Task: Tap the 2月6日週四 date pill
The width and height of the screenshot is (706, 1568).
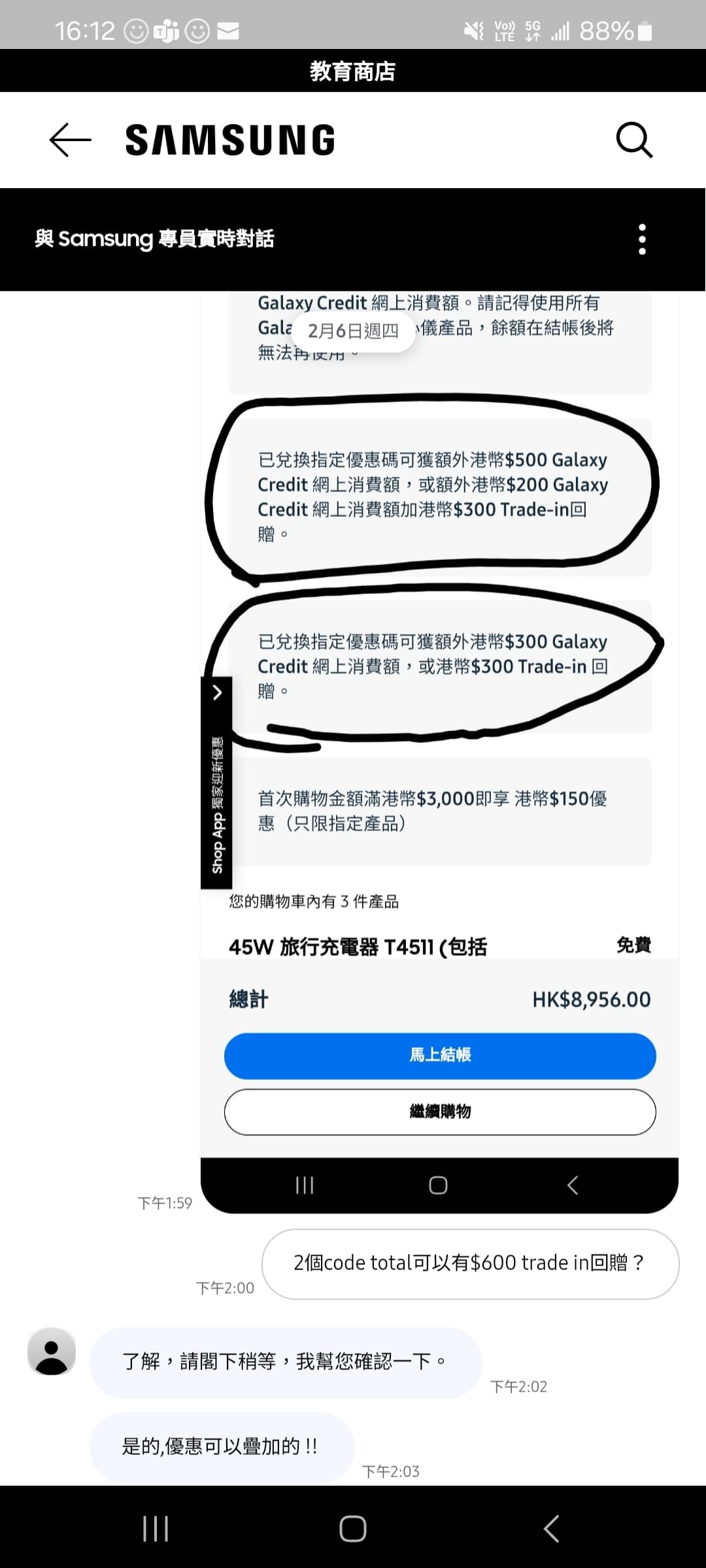Action: click(353, 331)
